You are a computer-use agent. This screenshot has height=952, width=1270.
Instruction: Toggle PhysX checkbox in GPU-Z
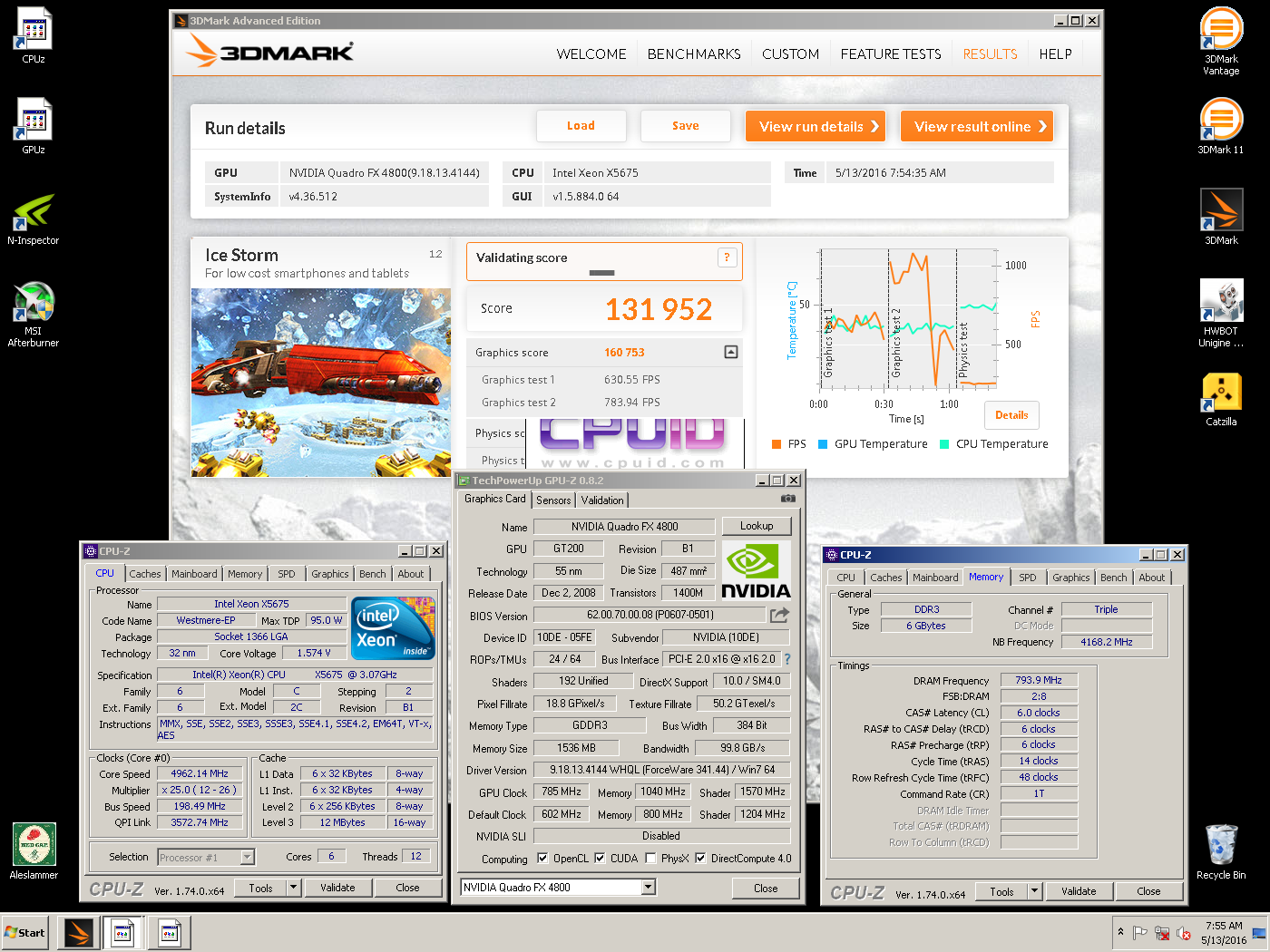650,858
